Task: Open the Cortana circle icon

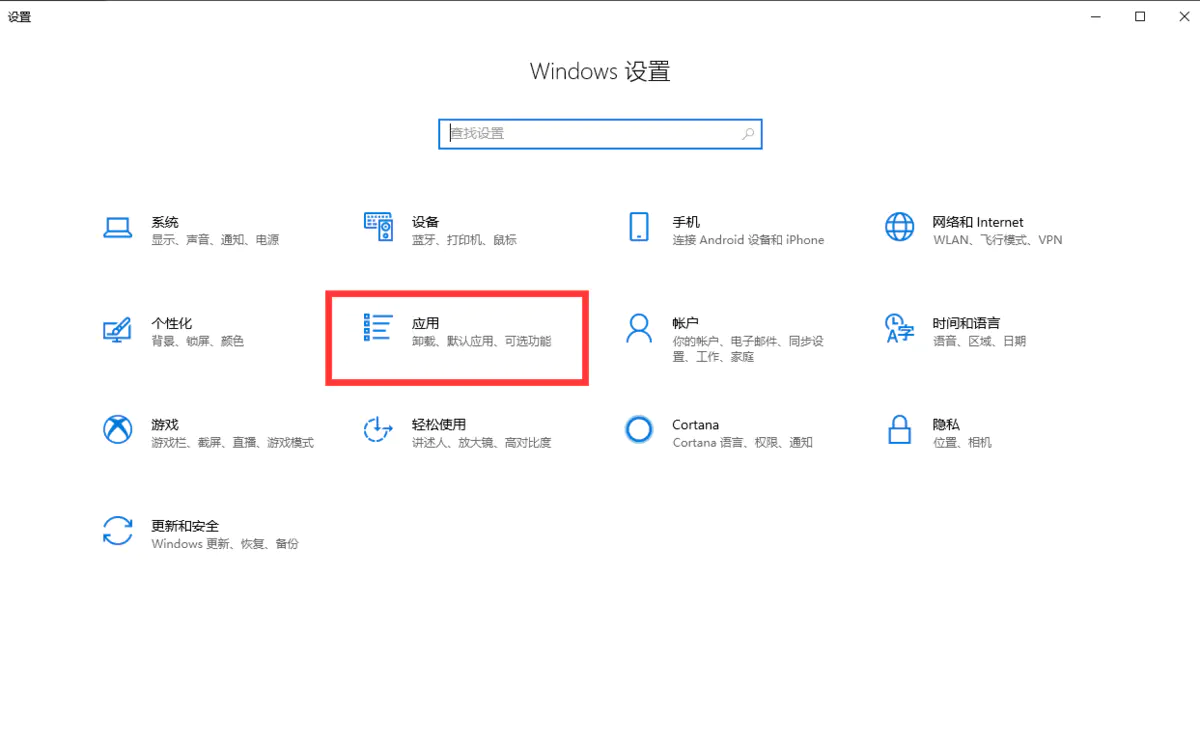Action: pos(638,430)
